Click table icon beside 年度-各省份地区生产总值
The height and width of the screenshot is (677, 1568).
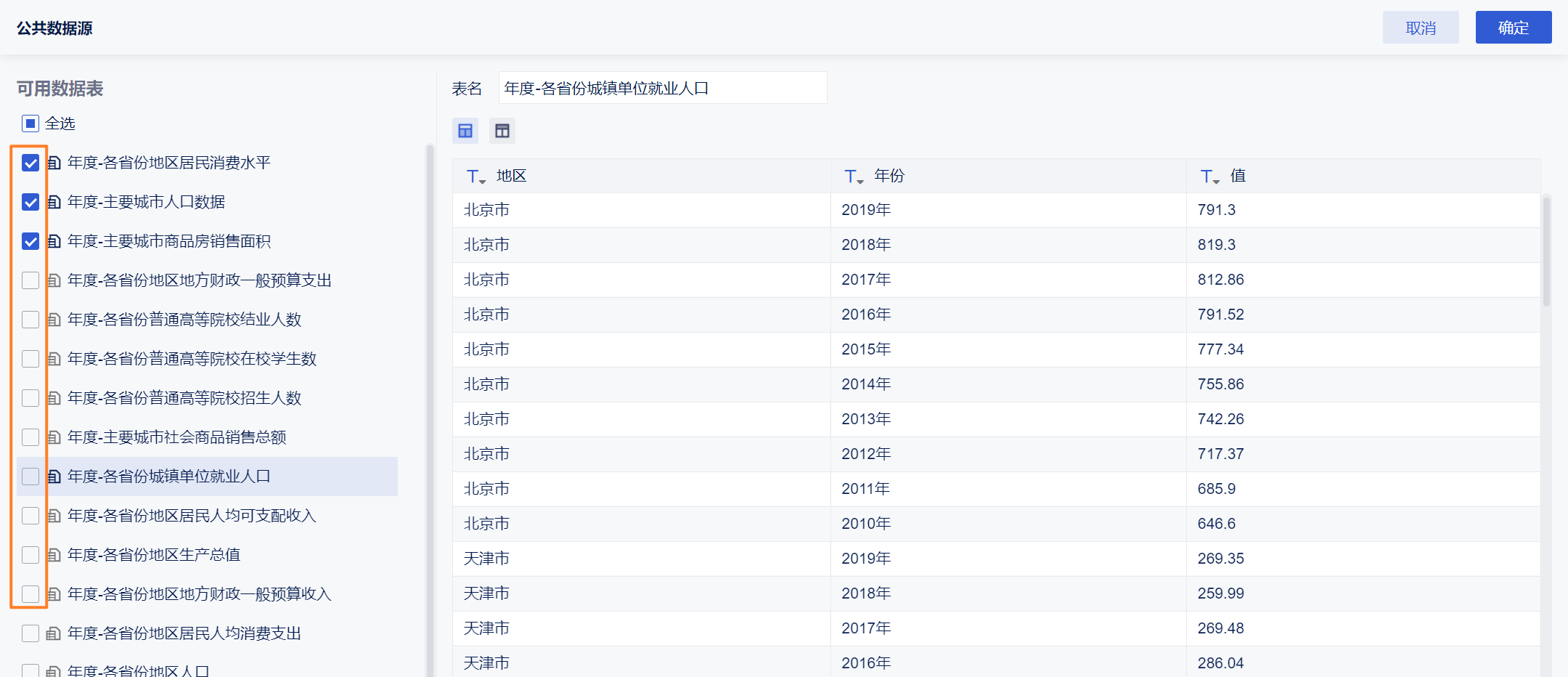point(54,555)
